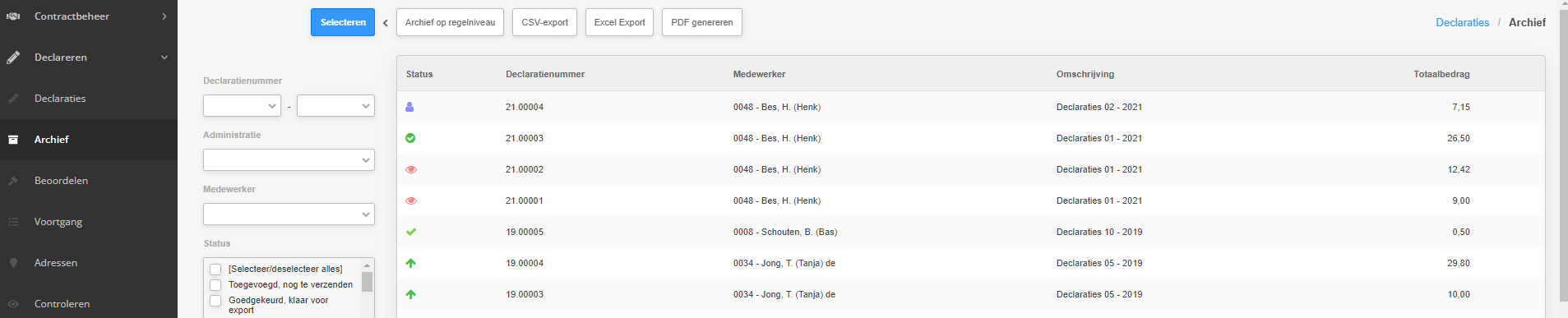This screenshot has width=1568, height=318.
Task: Click green up arrow icon for 19.00004
Action: click(x=411, y=263)
